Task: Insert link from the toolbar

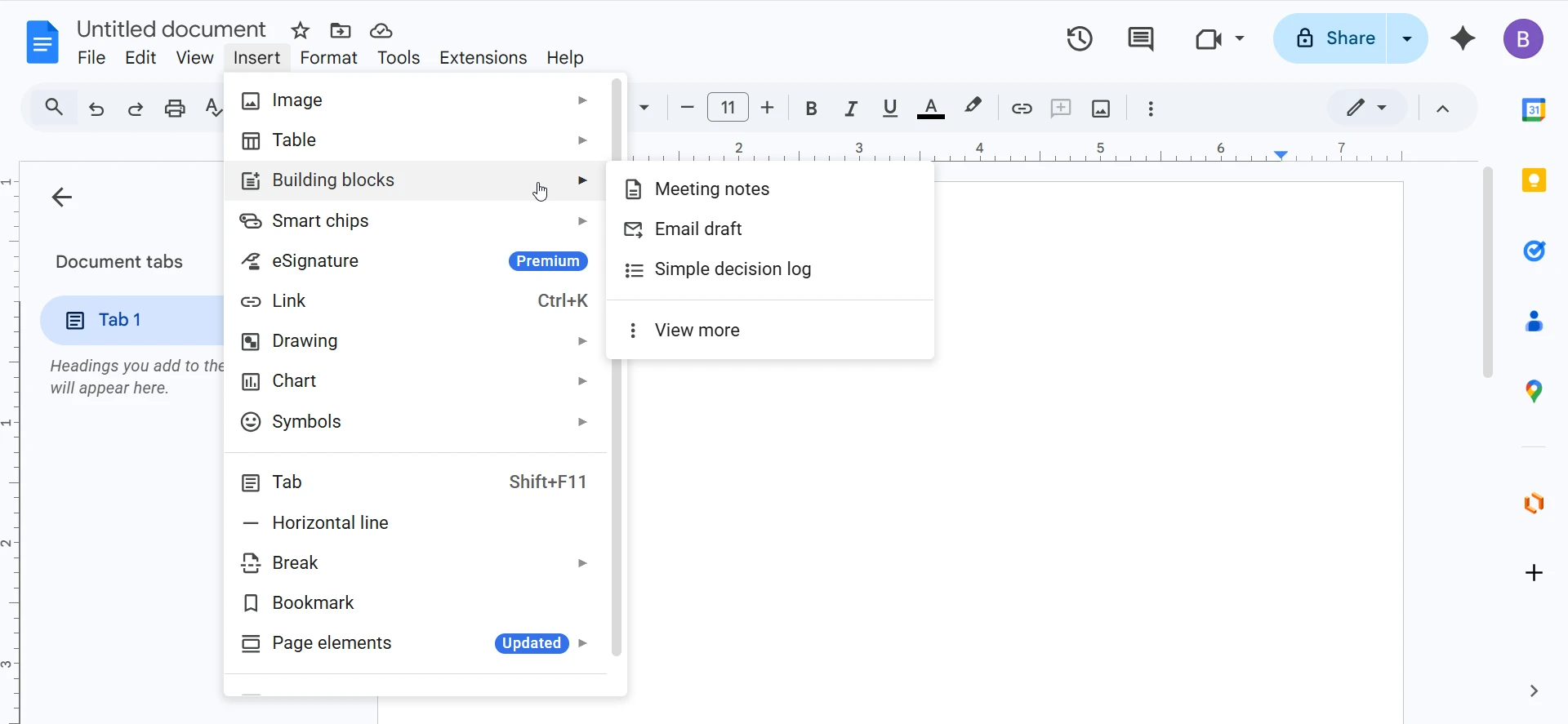Action: coord(1022,108)
